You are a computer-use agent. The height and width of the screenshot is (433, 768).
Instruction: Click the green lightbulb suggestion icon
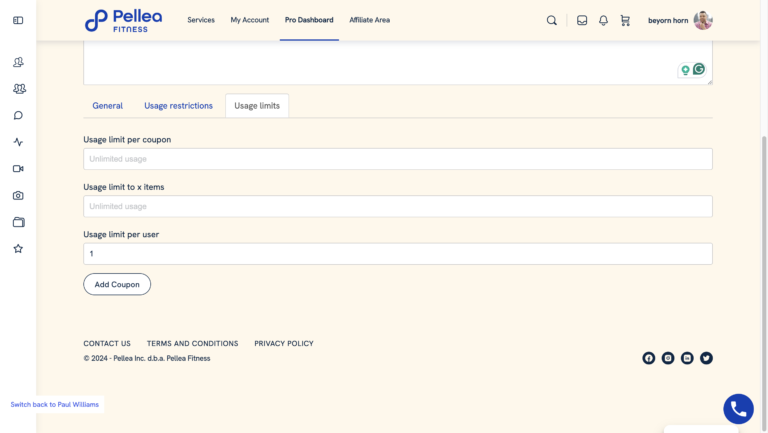point(685,70)
